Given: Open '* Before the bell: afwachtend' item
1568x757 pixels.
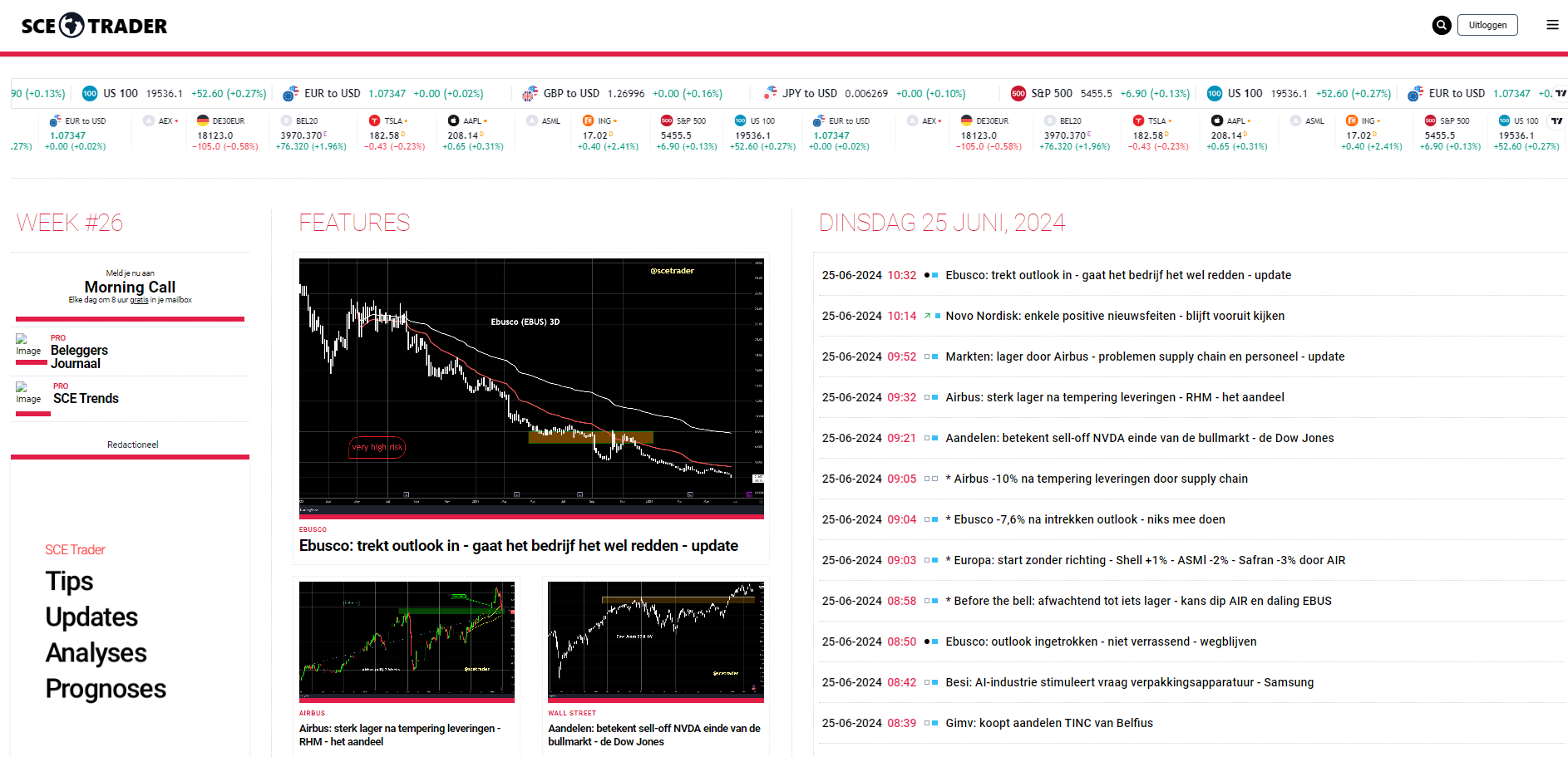Looking at the screenshot, I should point(1138,601).
